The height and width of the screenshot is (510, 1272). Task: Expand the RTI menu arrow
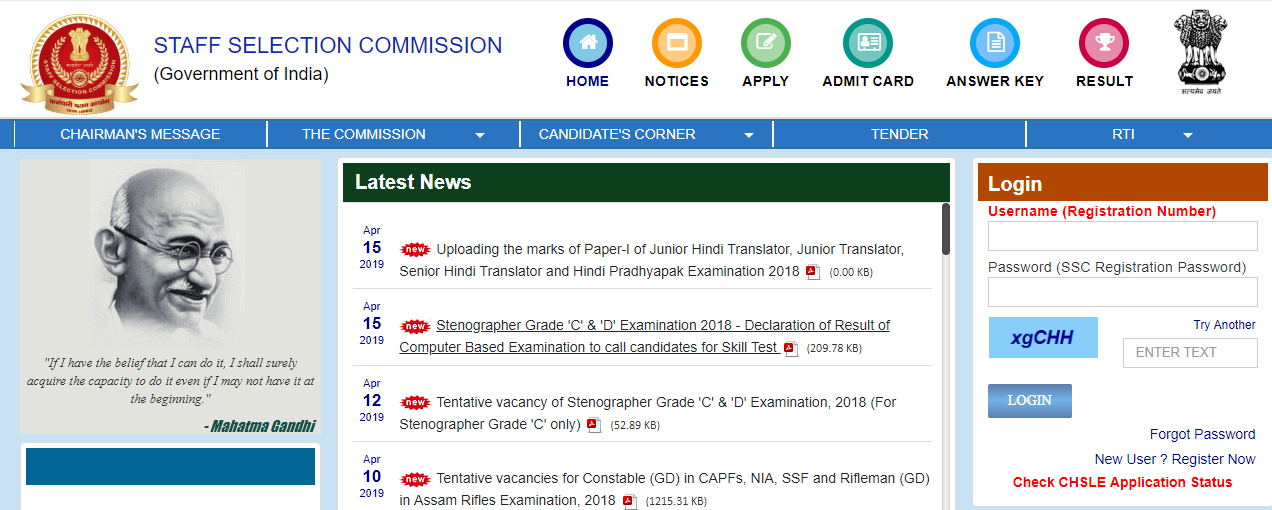[1188, 135]
